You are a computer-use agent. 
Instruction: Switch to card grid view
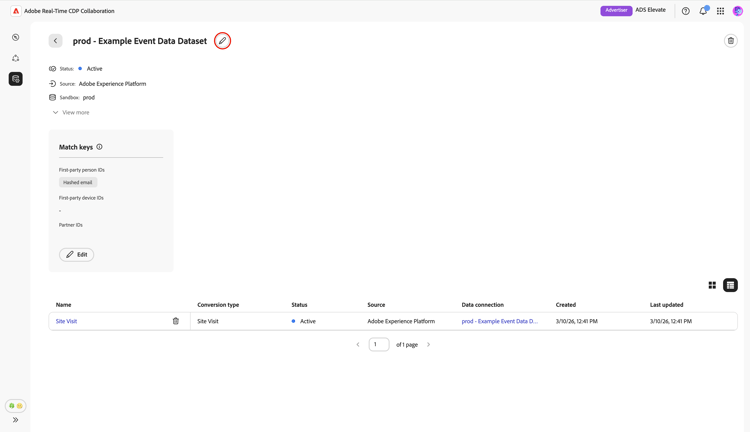click(x=712, y=285)
